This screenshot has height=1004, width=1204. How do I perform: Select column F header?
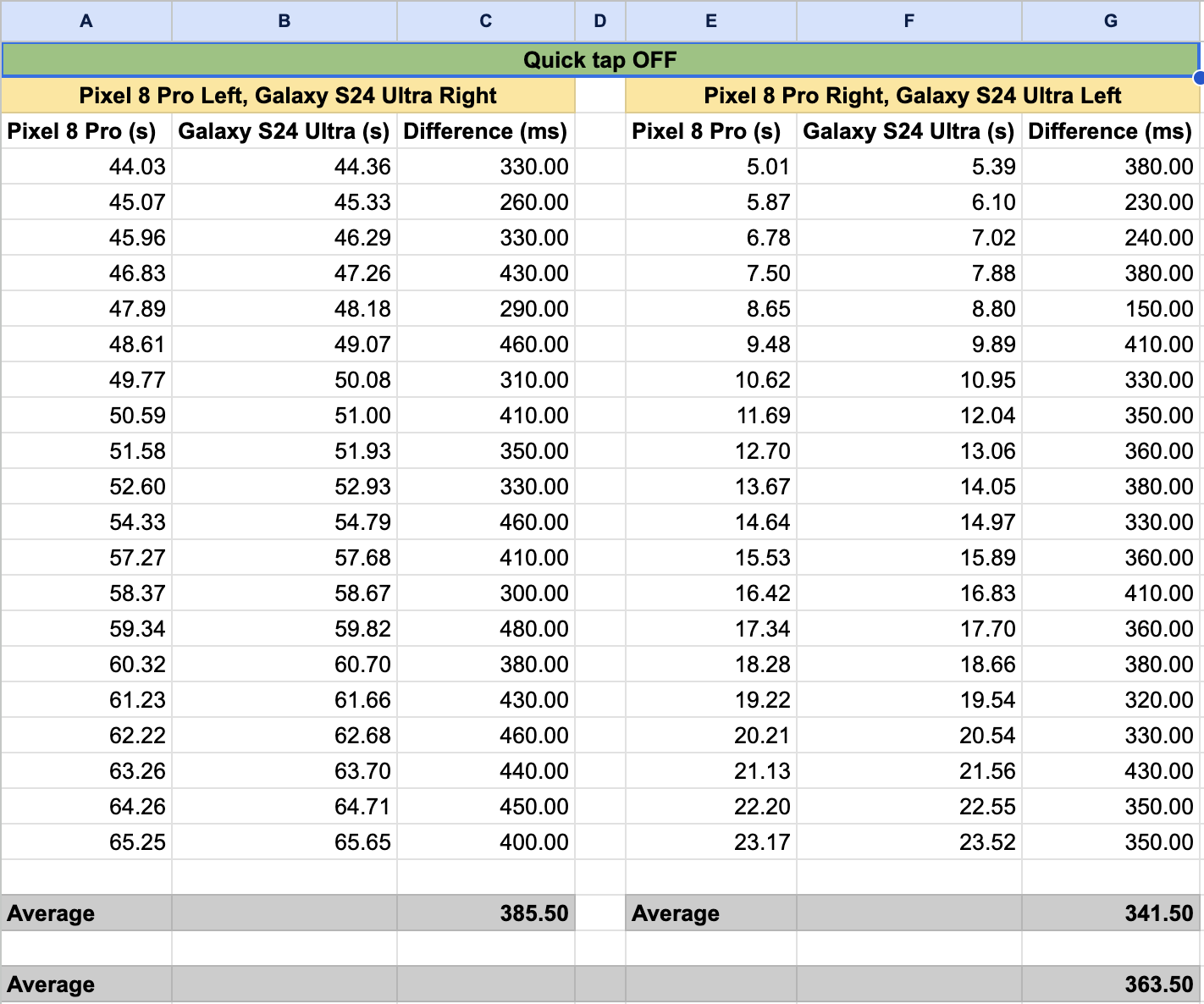pos(909,21)
